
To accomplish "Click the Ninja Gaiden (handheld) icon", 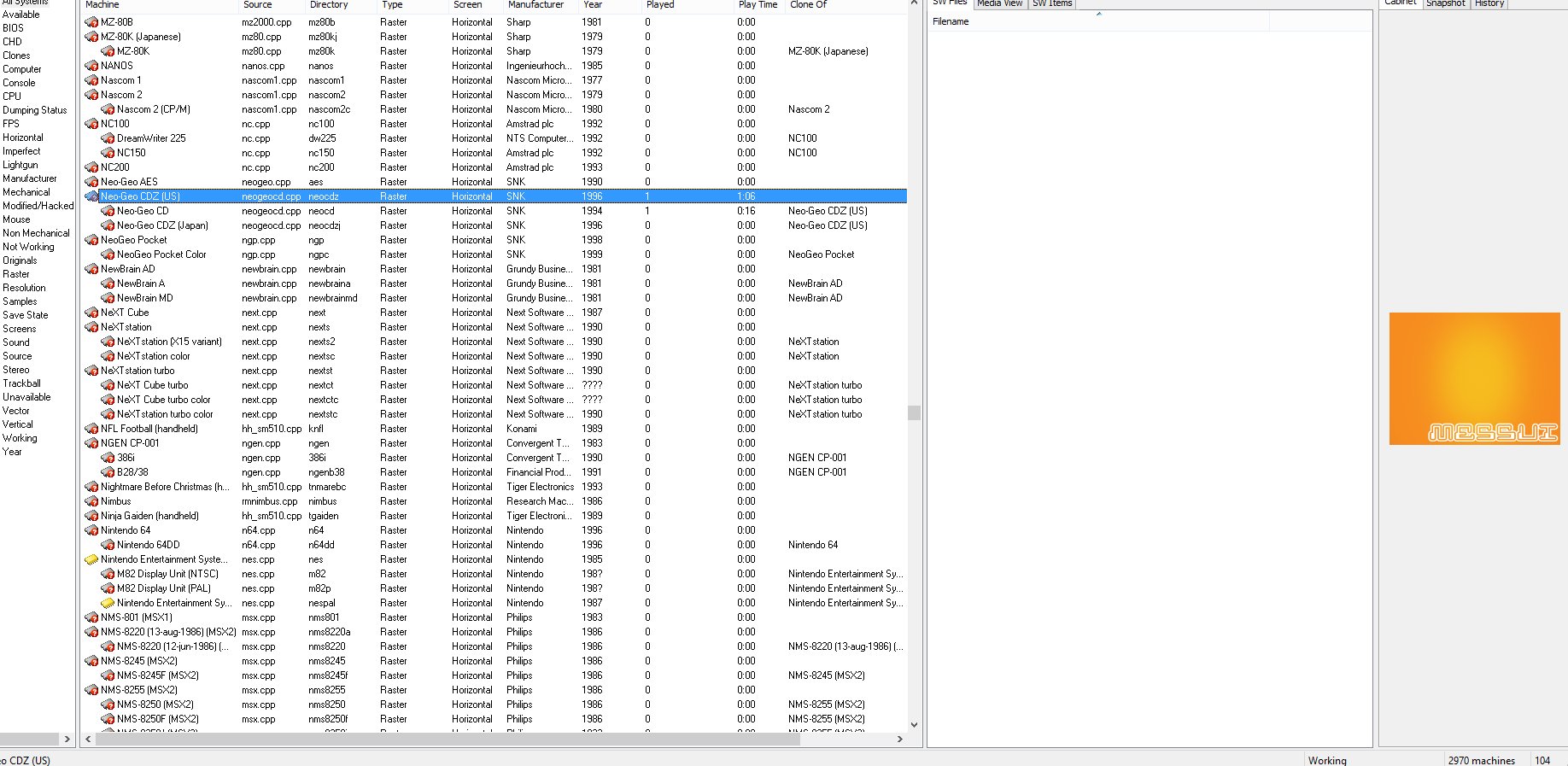I will click(91, 516).
